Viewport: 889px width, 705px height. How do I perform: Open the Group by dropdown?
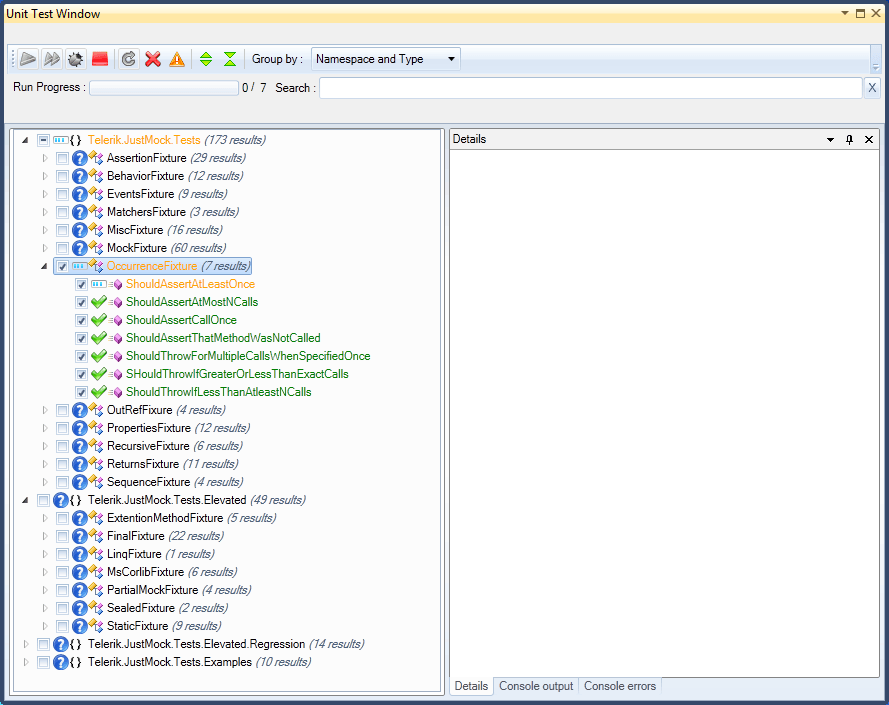coord(386,59)
